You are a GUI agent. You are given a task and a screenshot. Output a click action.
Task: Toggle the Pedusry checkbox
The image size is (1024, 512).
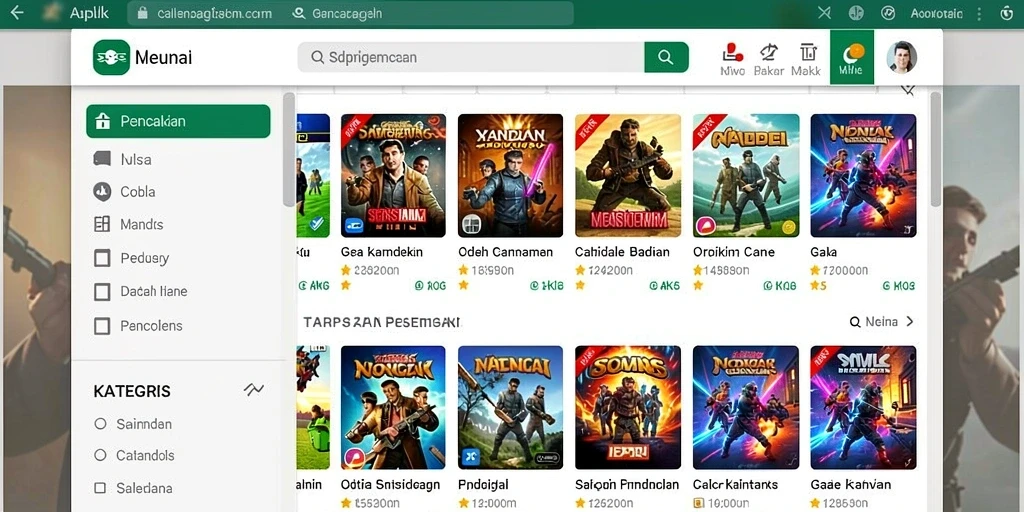click(102, 259)
